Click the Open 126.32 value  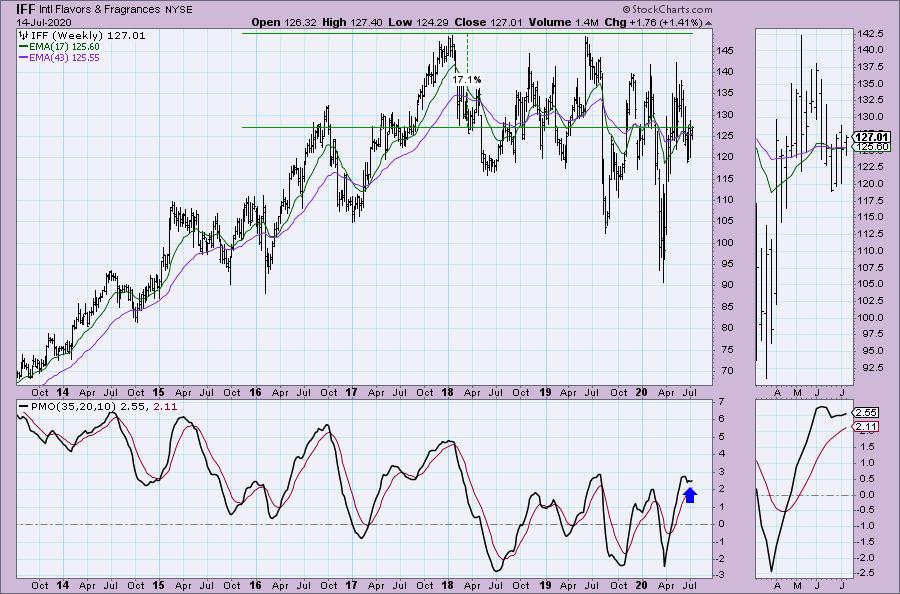pos(301,22)
